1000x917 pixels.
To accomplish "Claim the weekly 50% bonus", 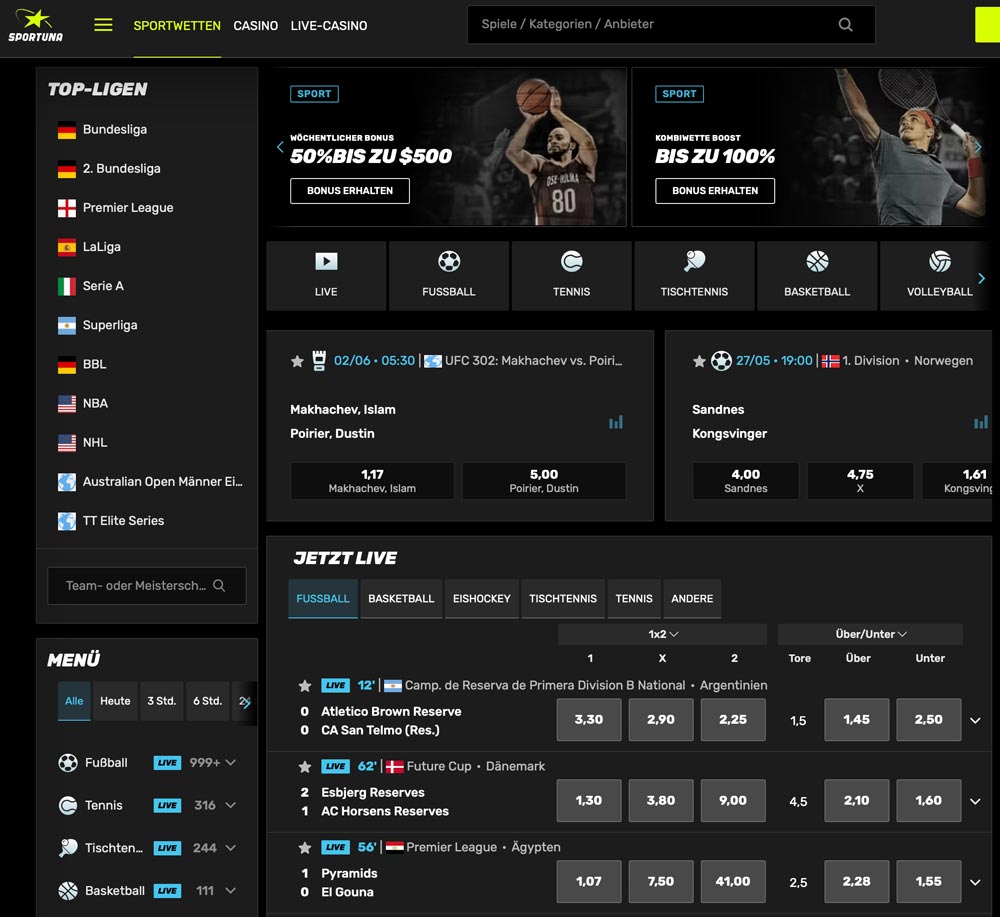I will click(349, 191).
